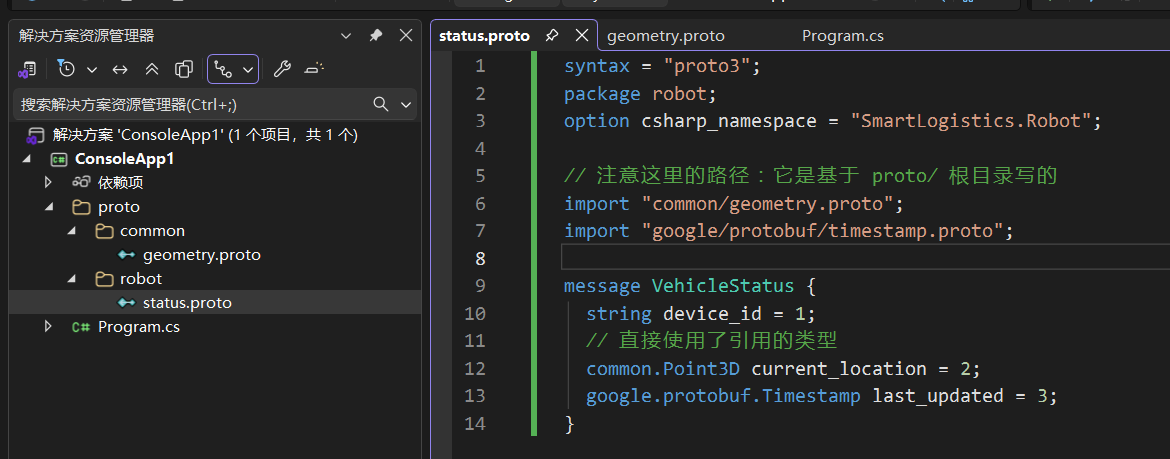Click the switch solution views icon
1170x459 pixels.
(x=27, y=69)
